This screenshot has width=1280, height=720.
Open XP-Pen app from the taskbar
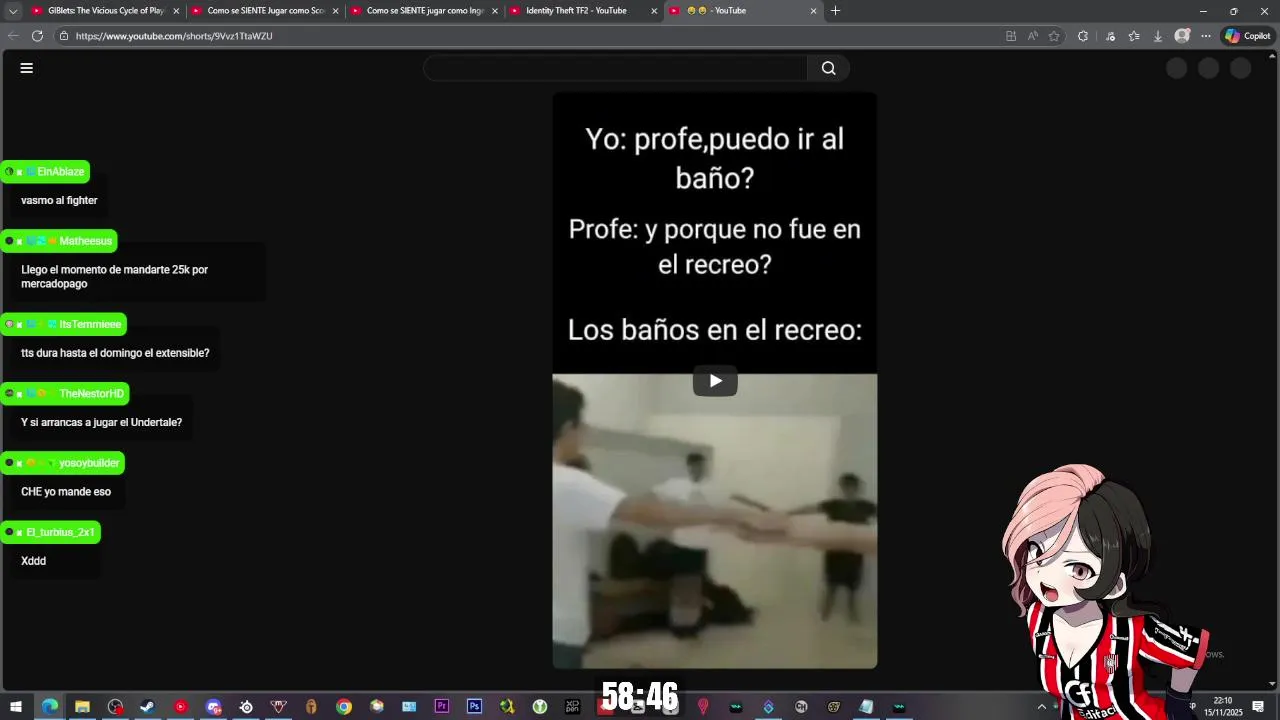pos(572,707)
